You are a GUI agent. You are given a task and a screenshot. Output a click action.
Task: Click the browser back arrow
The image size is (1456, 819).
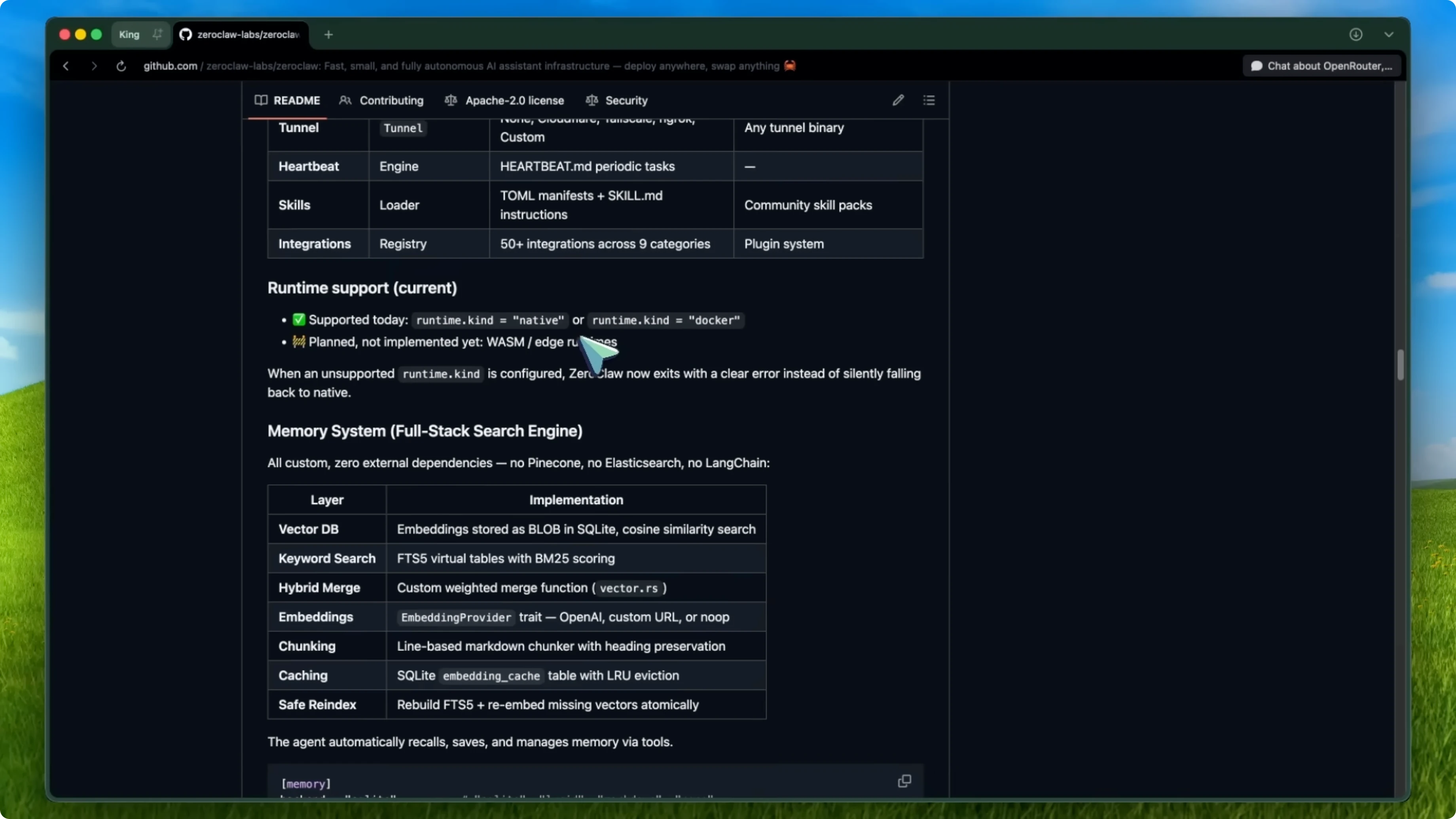[66, 66]
